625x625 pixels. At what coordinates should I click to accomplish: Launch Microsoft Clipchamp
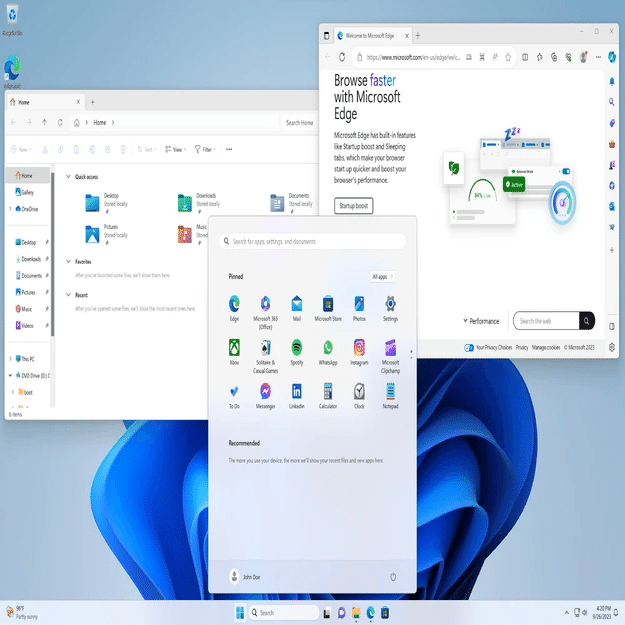(x=390, y=356)
